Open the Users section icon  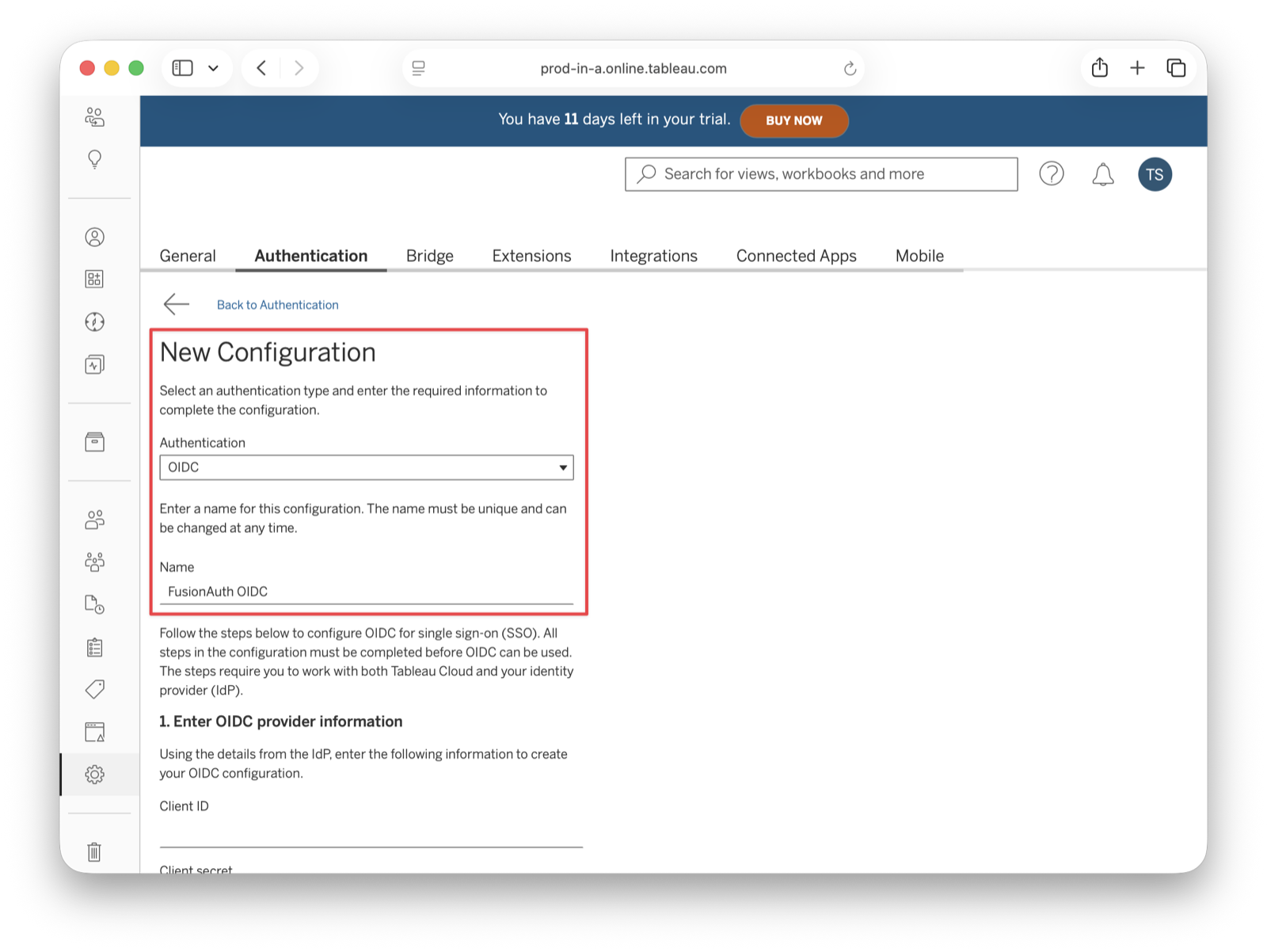tap(95, 520)
